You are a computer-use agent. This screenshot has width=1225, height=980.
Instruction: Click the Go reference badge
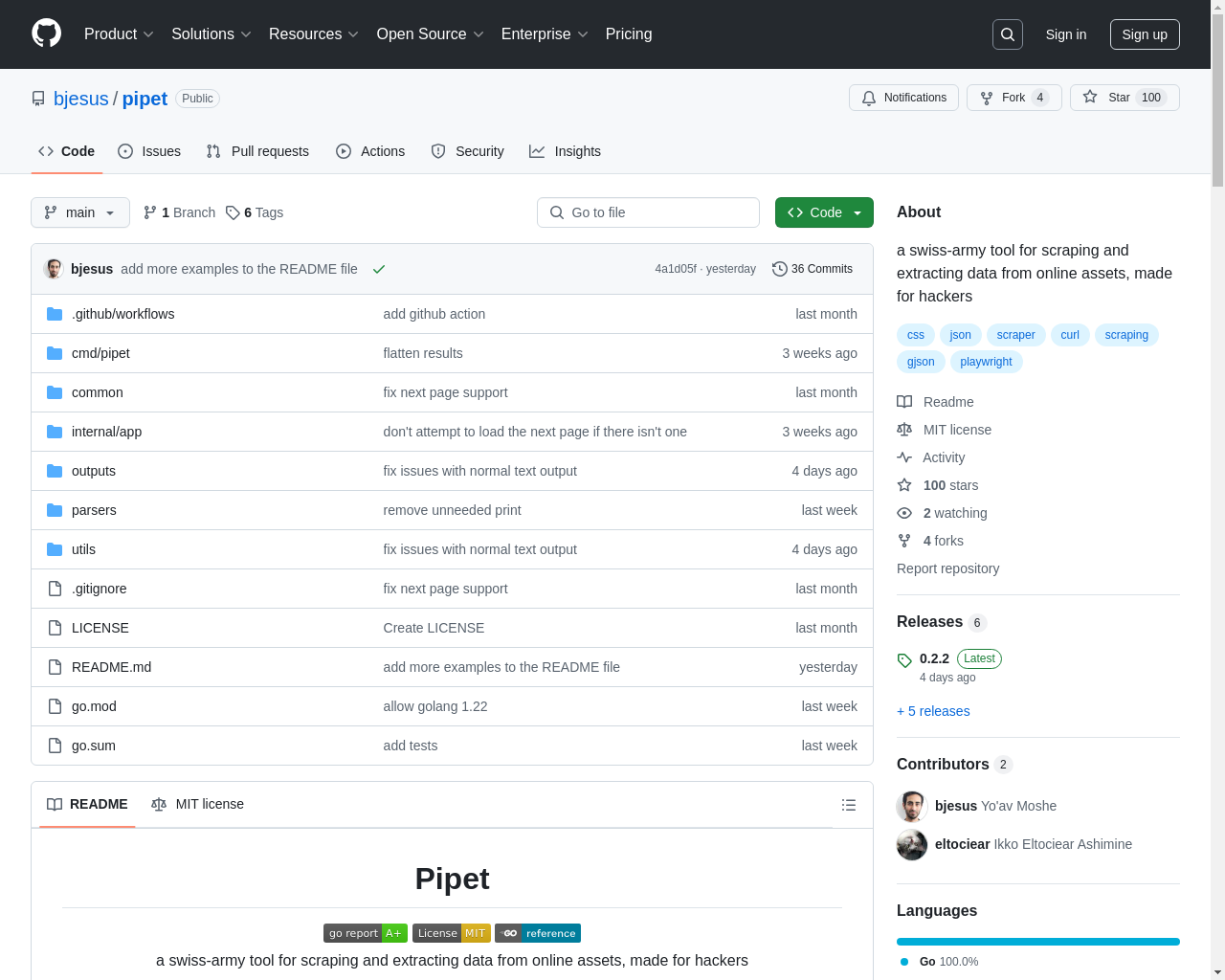coord(538,933)
